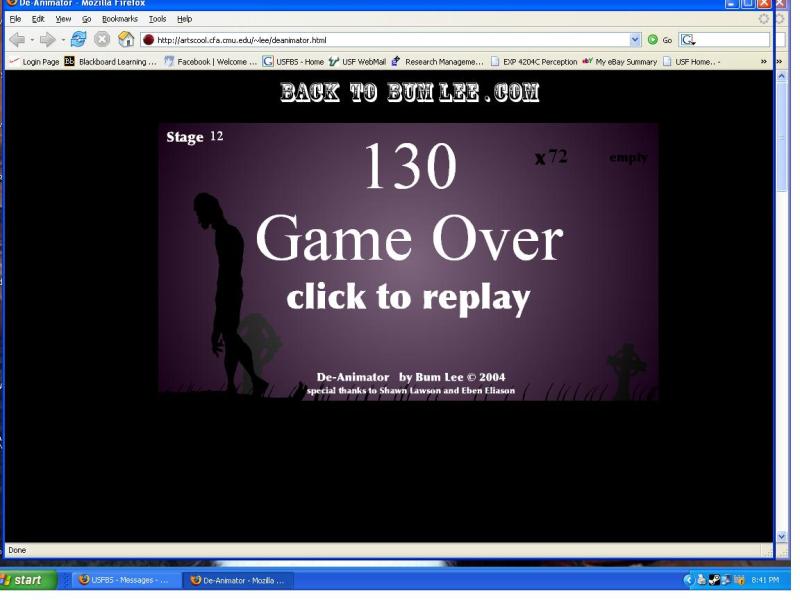This screenshot has width=800, height=600.
Task: Click the score "130"
Action: click(x=410, y=166)
